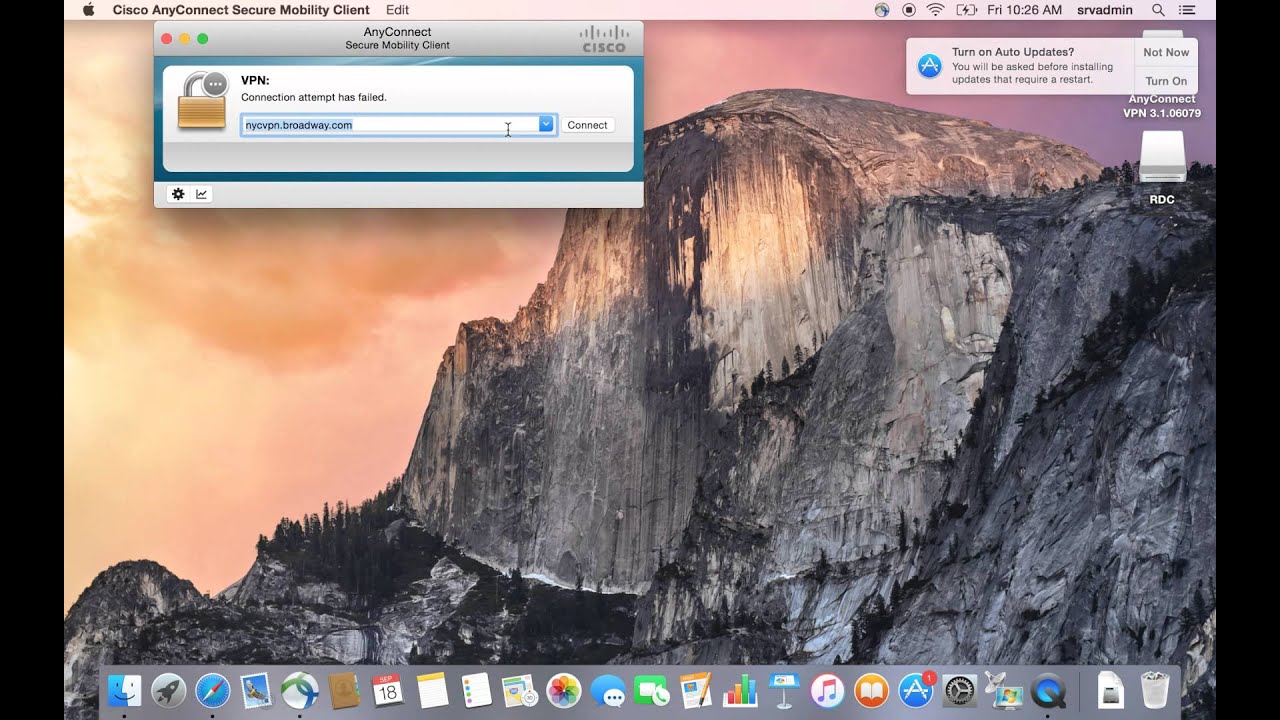Image resolution: width=1280 pixels, height=720 pixels.
Task: Open Spotlight search magnifier
Action: [1158, 10]
